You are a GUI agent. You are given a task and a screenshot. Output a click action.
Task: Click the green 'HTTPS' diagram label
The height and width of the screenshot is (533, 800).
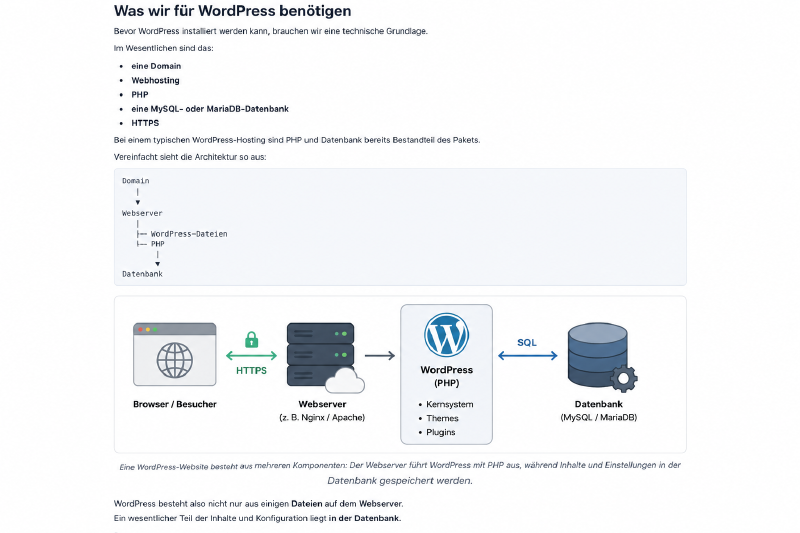tap(252, 371)
